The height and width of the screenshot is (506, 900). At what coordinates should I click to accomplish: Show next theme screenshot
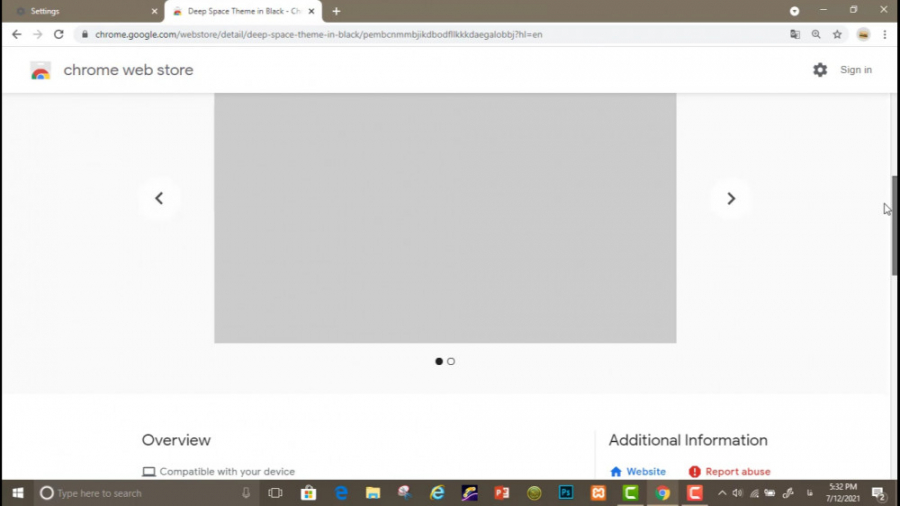pos(731,198)
